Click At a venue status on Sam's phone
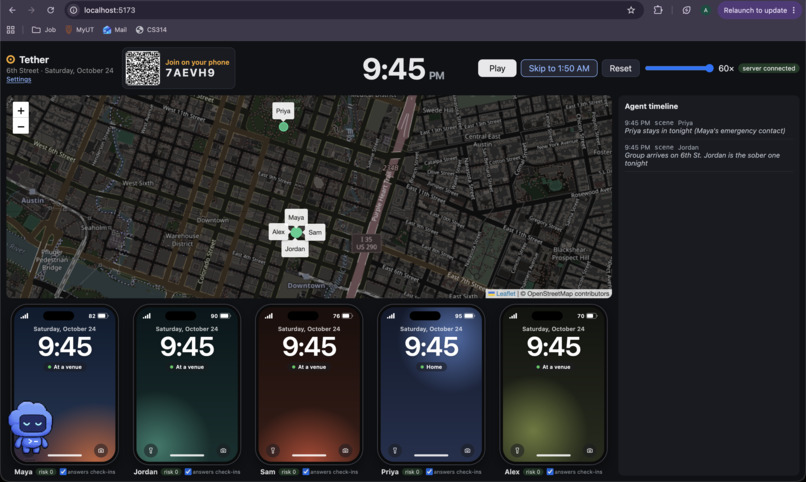The height and width of the screenshot is (482, 806). (309, 367)
